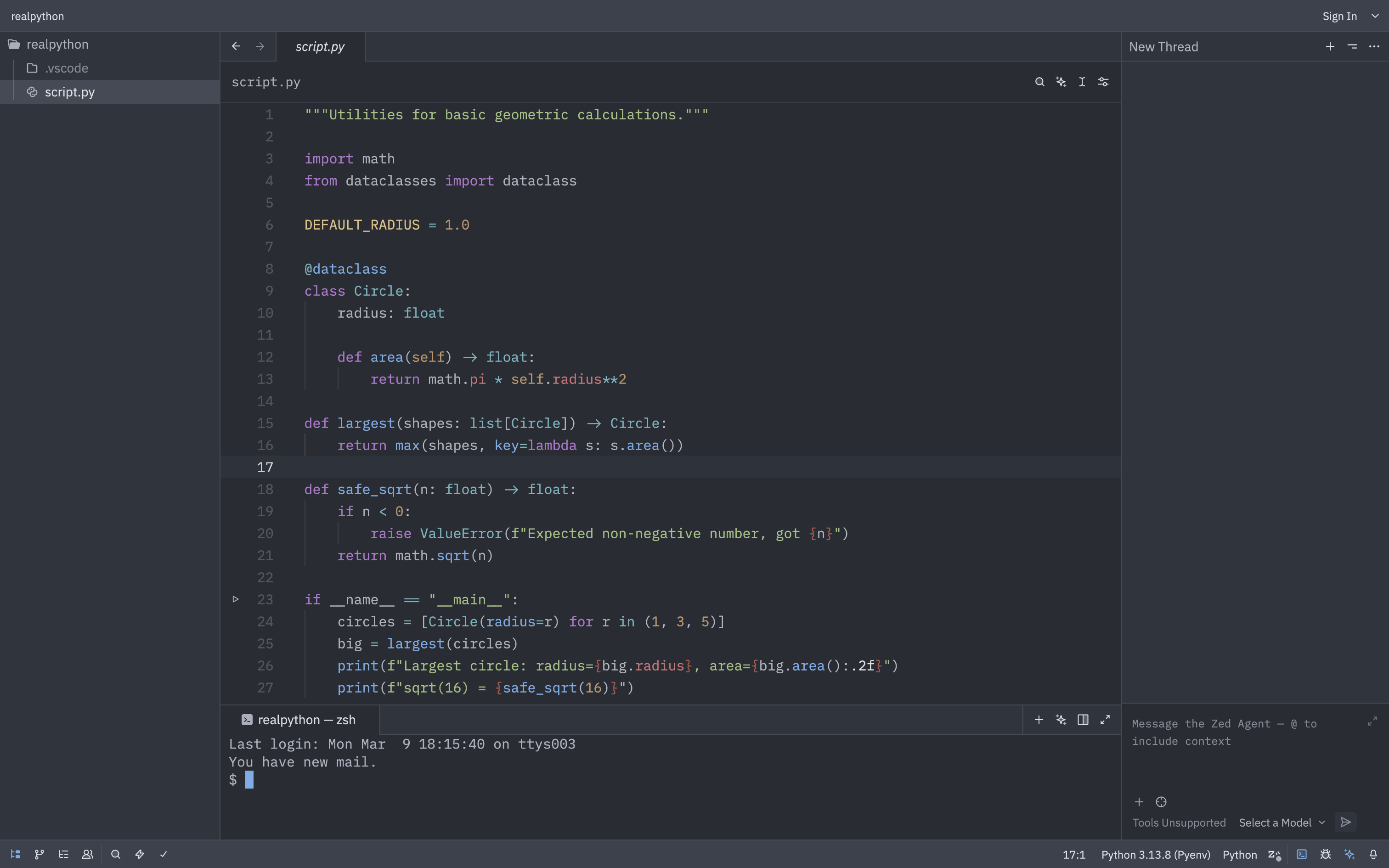The width and height of the screenshot is (1389, 868).
Task: Toggle the Terminal Panel status icon
Action: pyautogui.click(x=1302, y=854)
